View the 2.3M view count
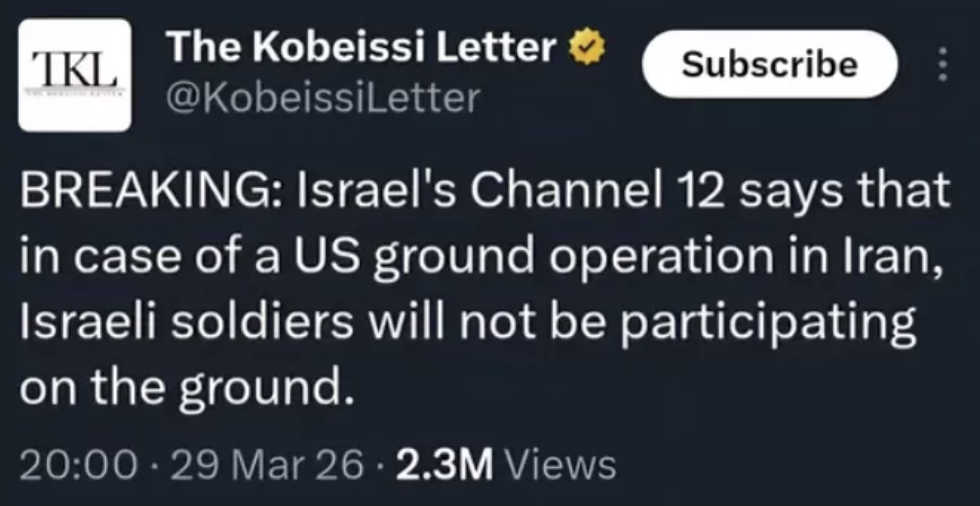The image size is (980, 506). click(447, 464)
